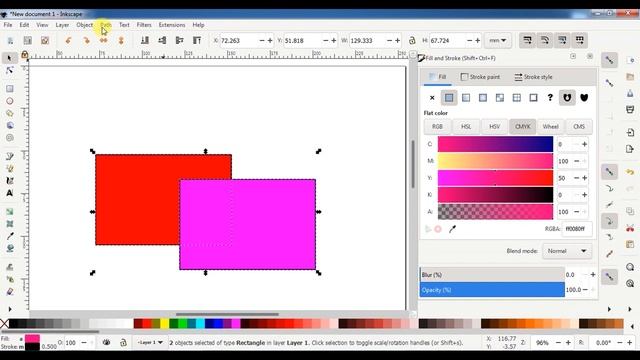Screen dimensions: 640x360
Task: Select radial gradient fill type
Action: 483,98
